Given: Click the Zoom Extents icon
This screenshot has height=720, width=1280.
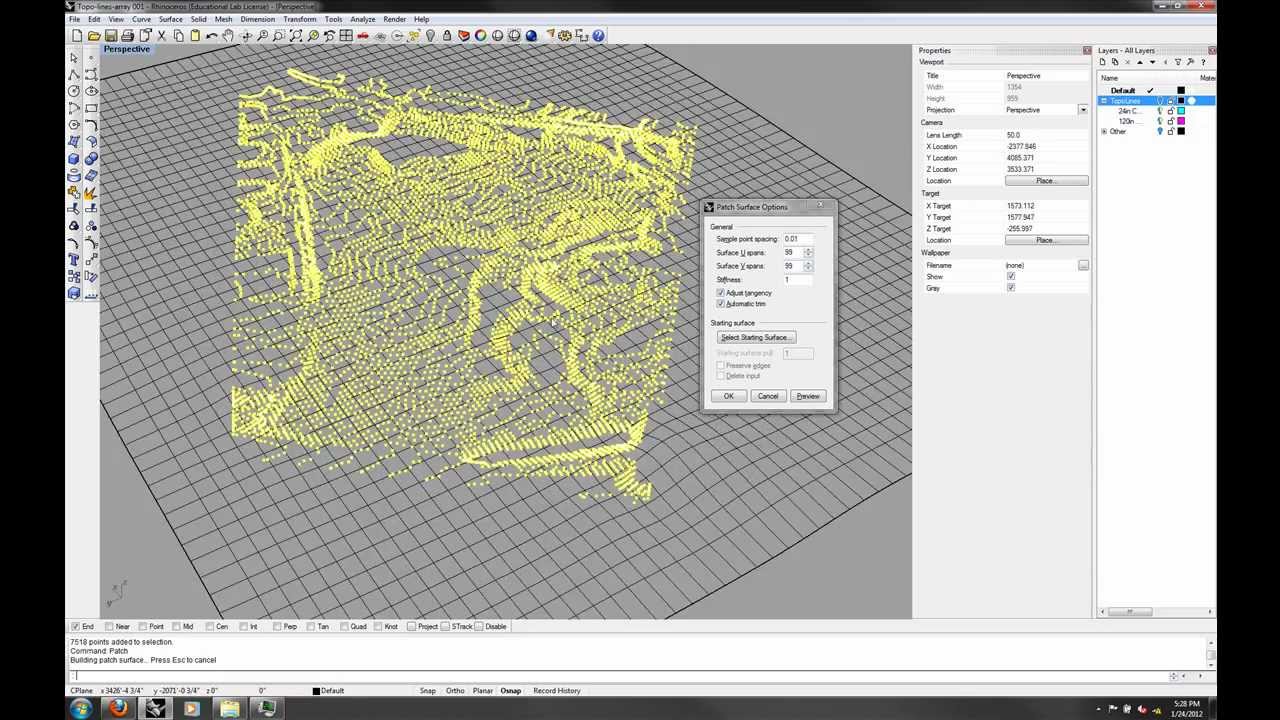Looking at the screenshot, I should coord(296,36).
